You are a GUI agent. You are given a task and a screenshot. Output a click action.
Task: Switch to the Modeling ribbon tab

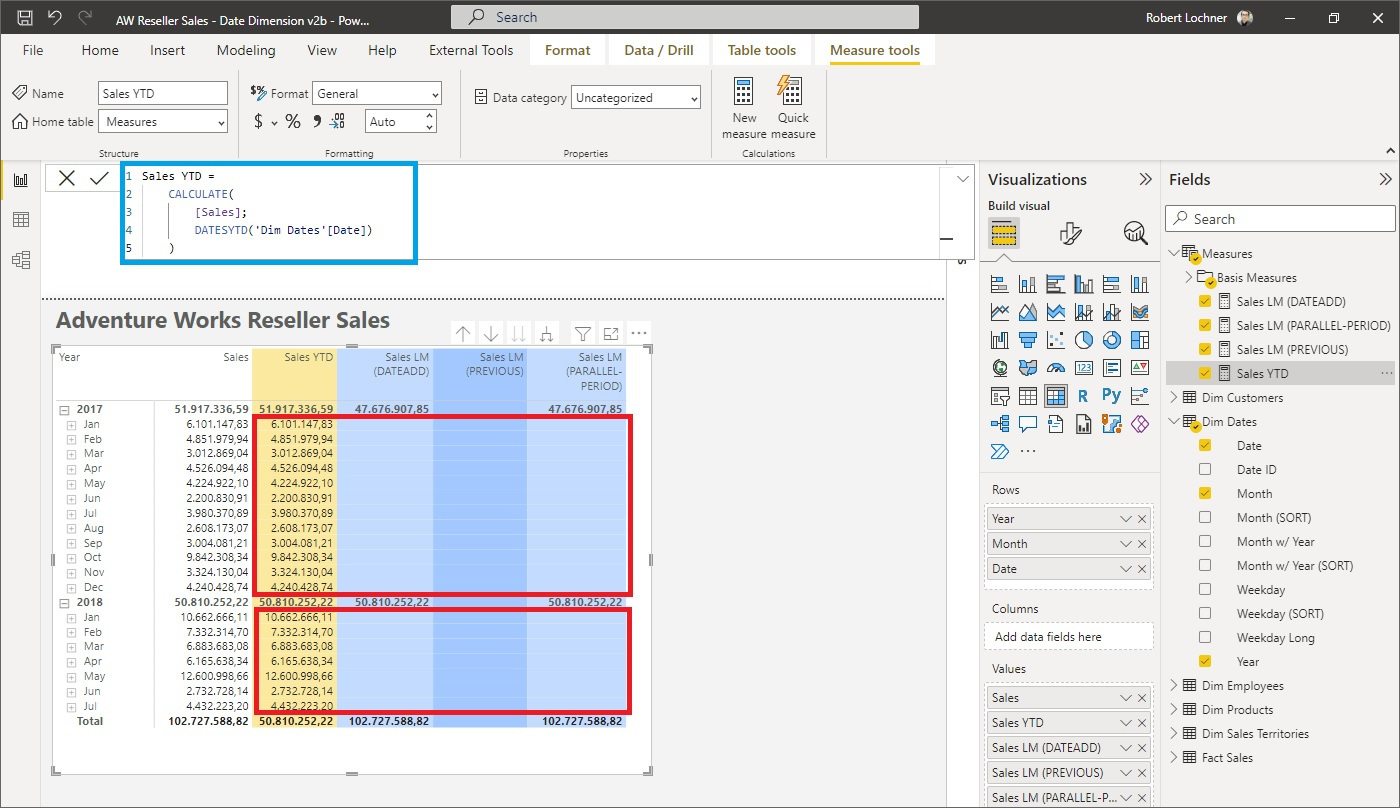pyautogui.click(x=246, y=49)
